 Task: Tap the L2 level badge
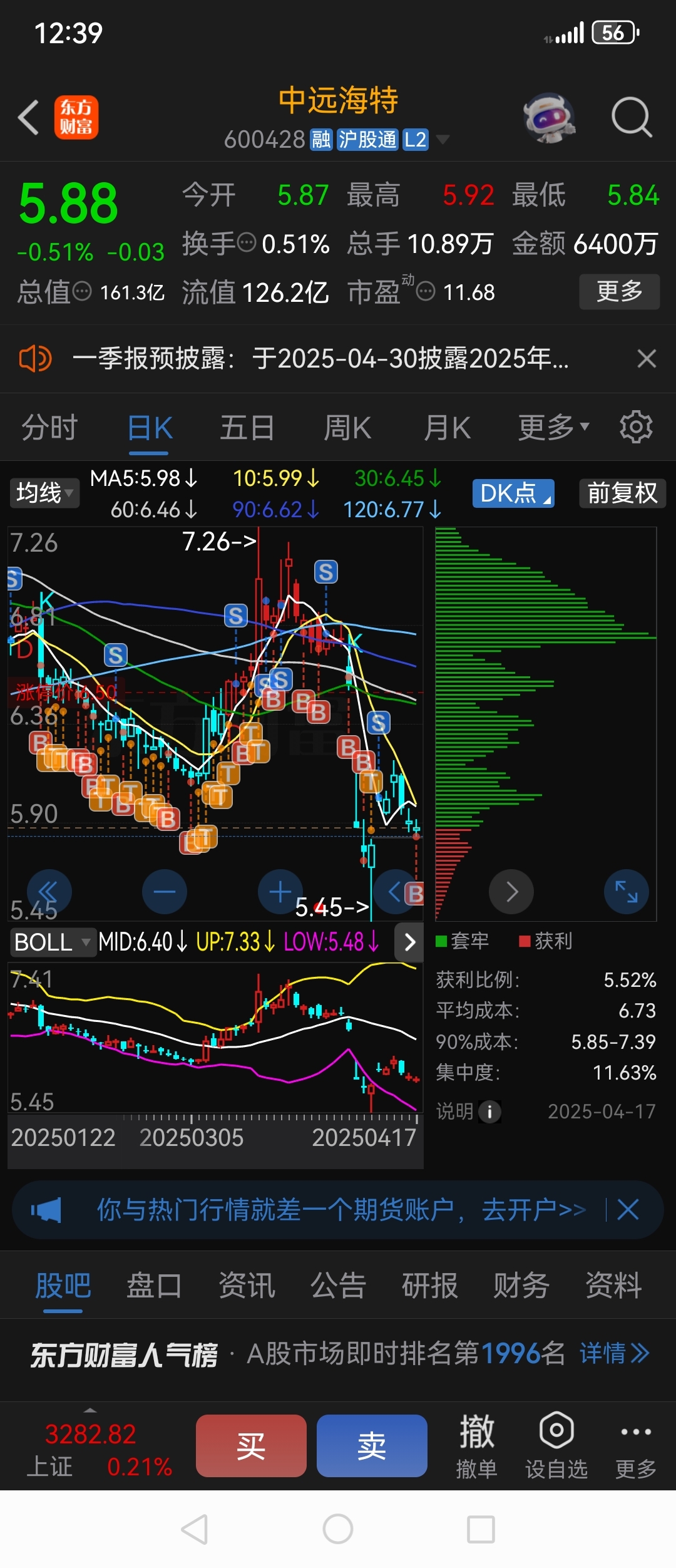pyautogui.click(x=415, y=139)
